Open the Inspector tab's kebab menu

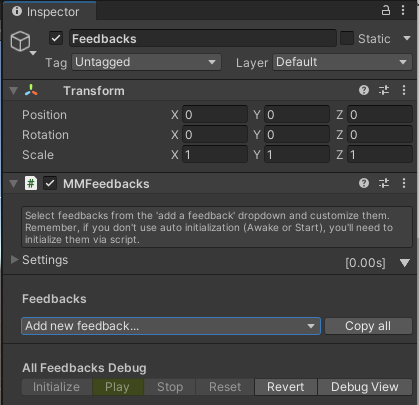pyautogui.click(x=403, y=10)
